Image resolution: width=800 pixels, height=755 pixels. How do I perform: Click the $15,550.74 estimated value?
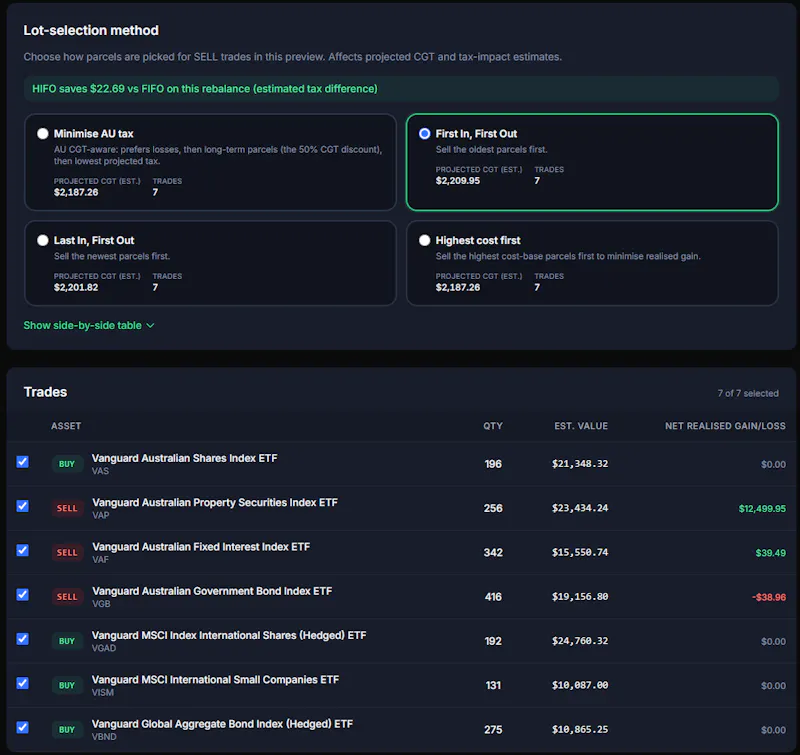[x=580, y=552]
